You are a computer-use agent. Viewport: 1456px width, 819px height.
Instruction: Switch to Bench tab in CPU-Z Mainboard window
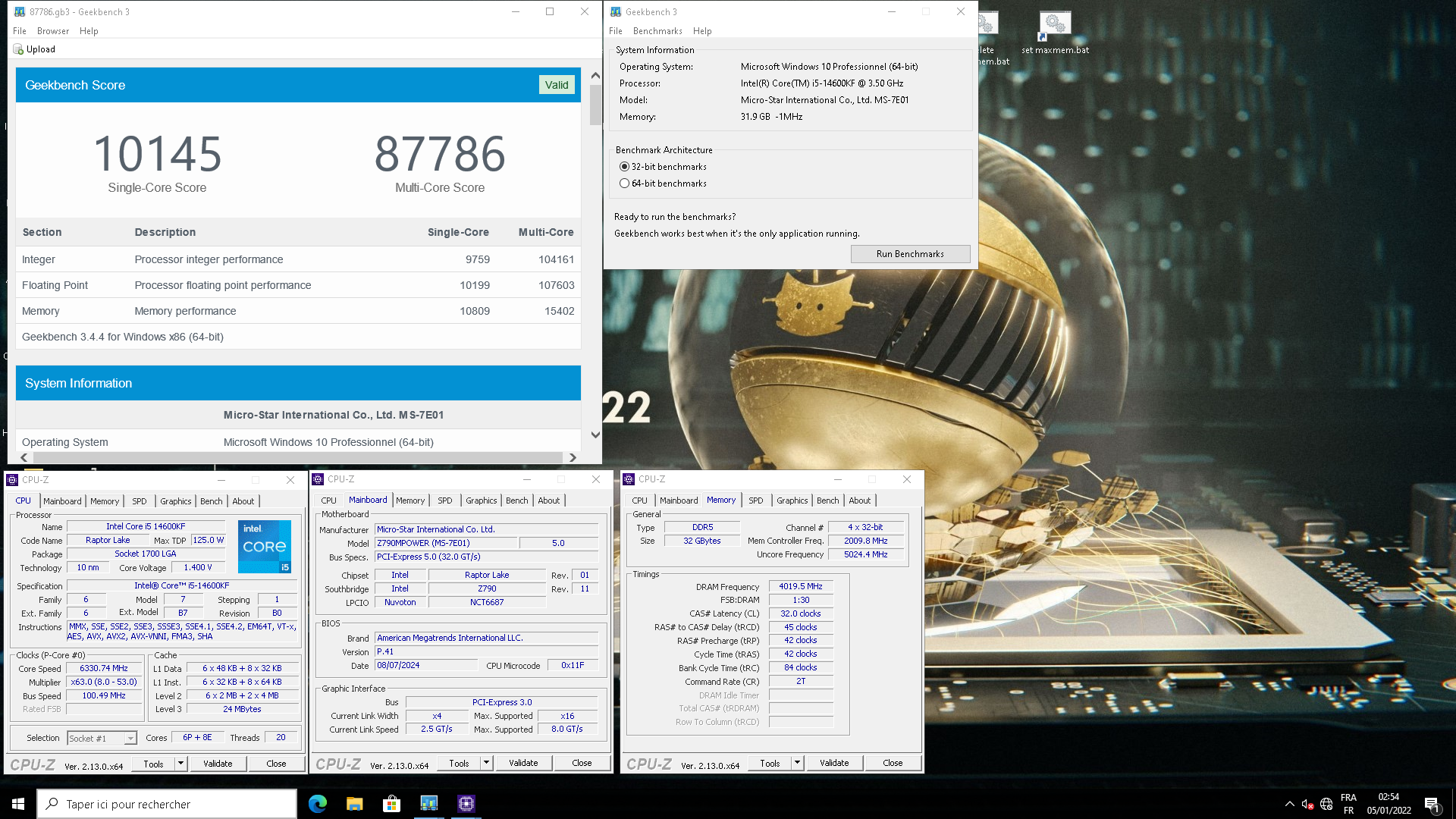pyautogui.click(x=517, y=500)
